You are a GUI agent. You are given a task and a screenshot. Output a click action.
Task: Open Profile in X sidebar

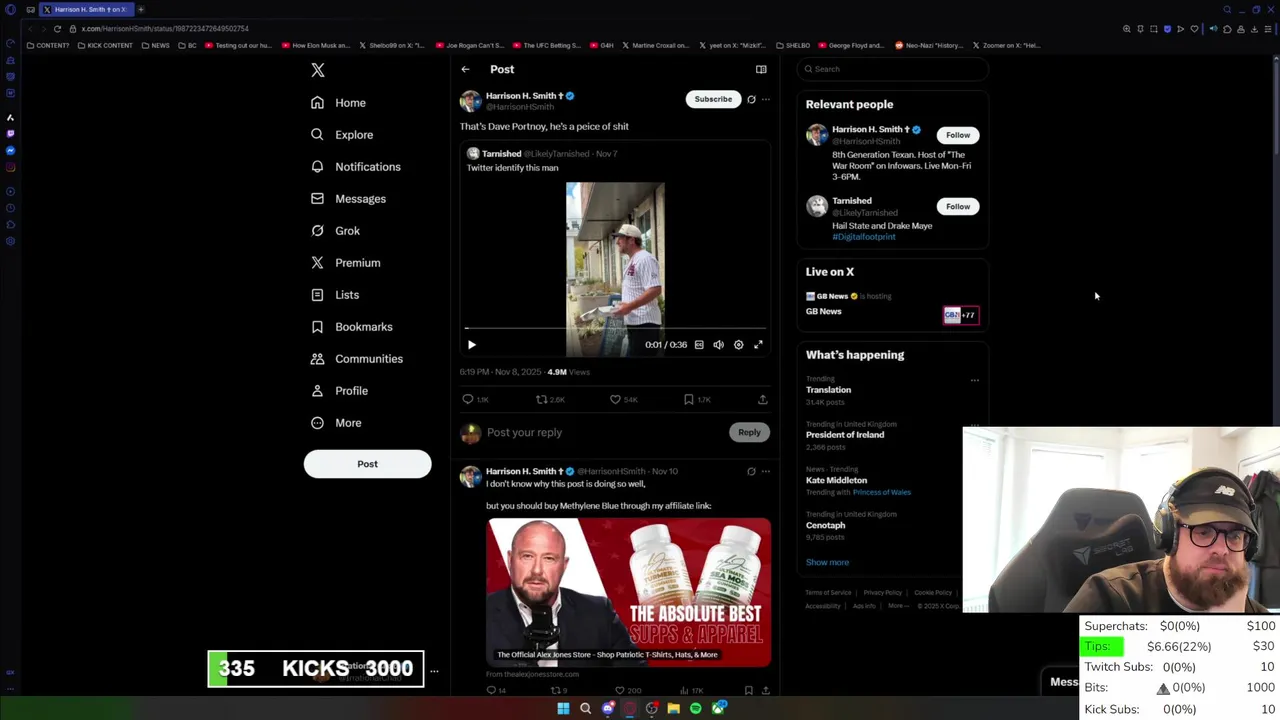(x=339, y=391)
